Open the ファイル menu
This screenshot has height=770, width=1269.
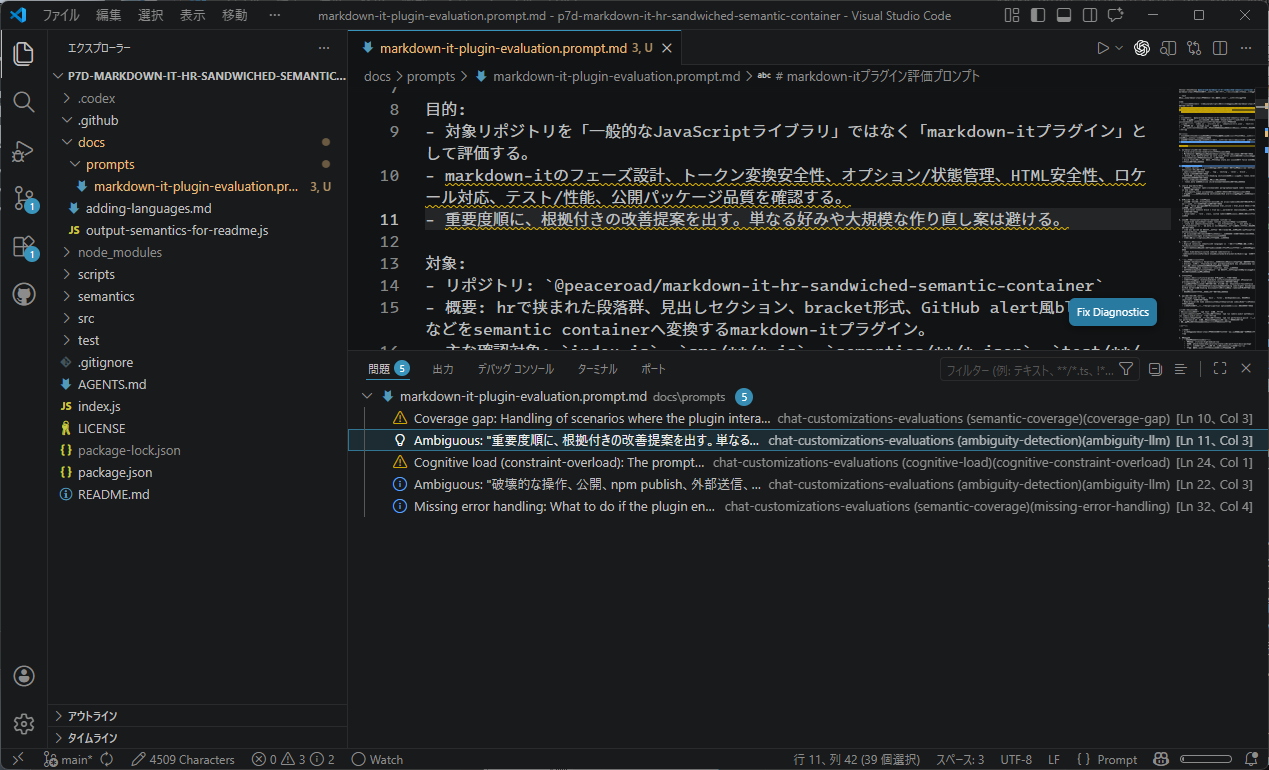click(60, 15)
